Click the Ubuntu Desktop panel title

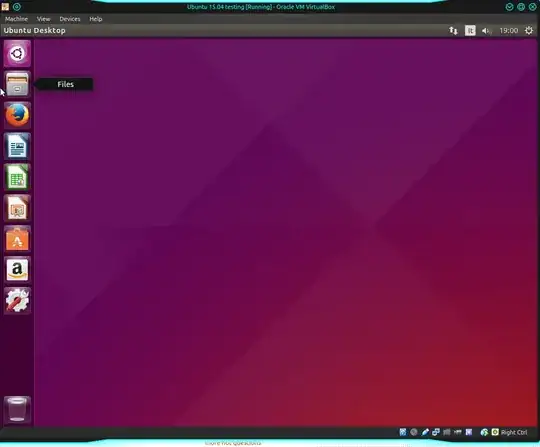[34, 31]
